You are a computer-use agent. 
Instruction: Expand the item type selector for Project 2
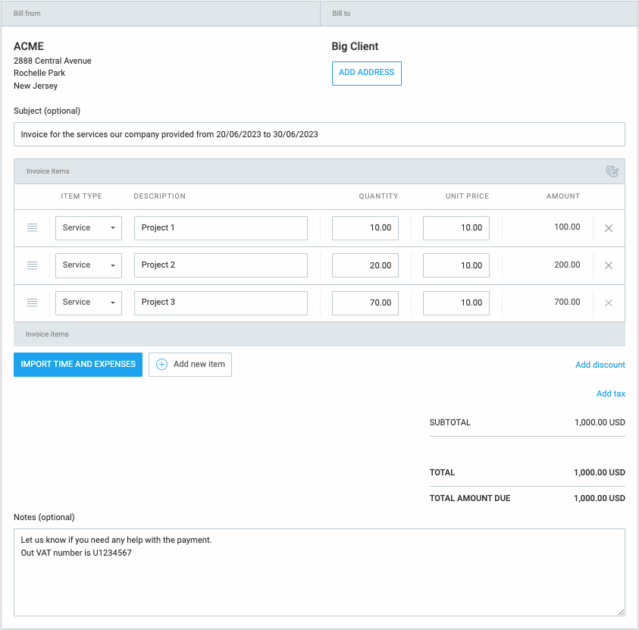[x=88, y=265]
